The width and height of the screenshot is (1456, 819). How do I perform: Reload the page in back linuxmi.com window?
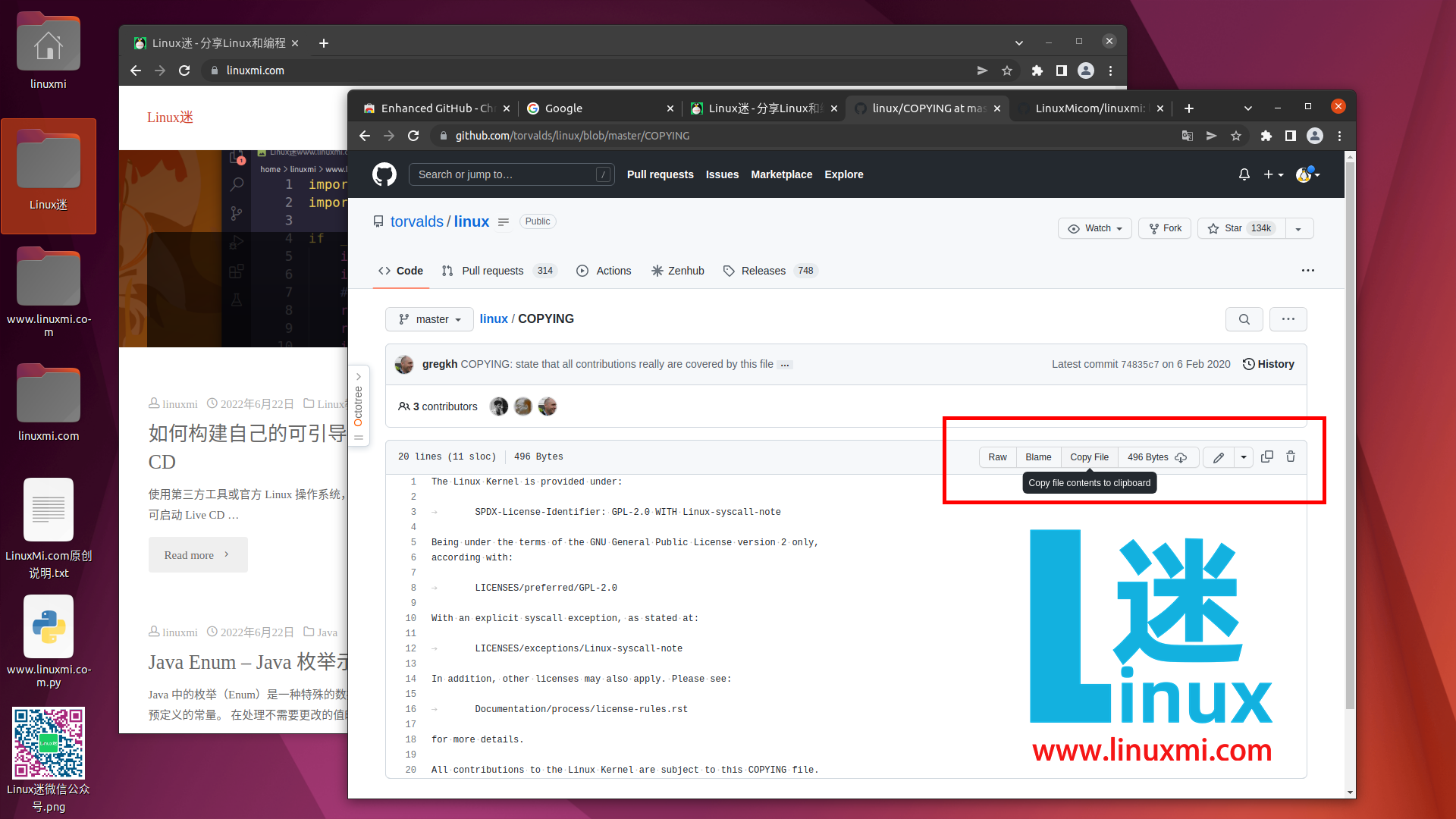pyautogui.click(x=184, y=71)
